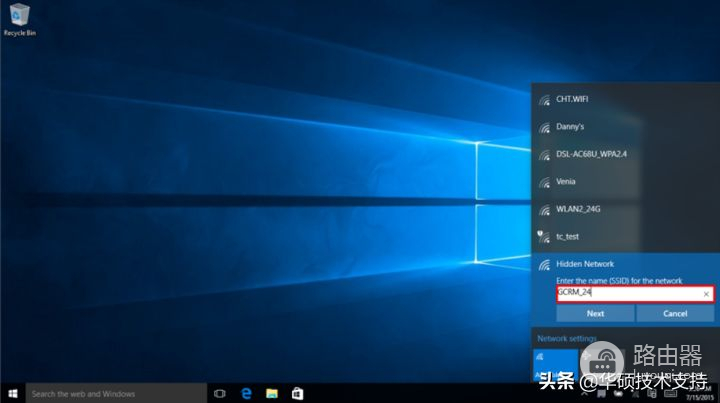Screen dimensions: 720x403
Task: Open Task View from the taskbar
Action: tap(220, 393)
